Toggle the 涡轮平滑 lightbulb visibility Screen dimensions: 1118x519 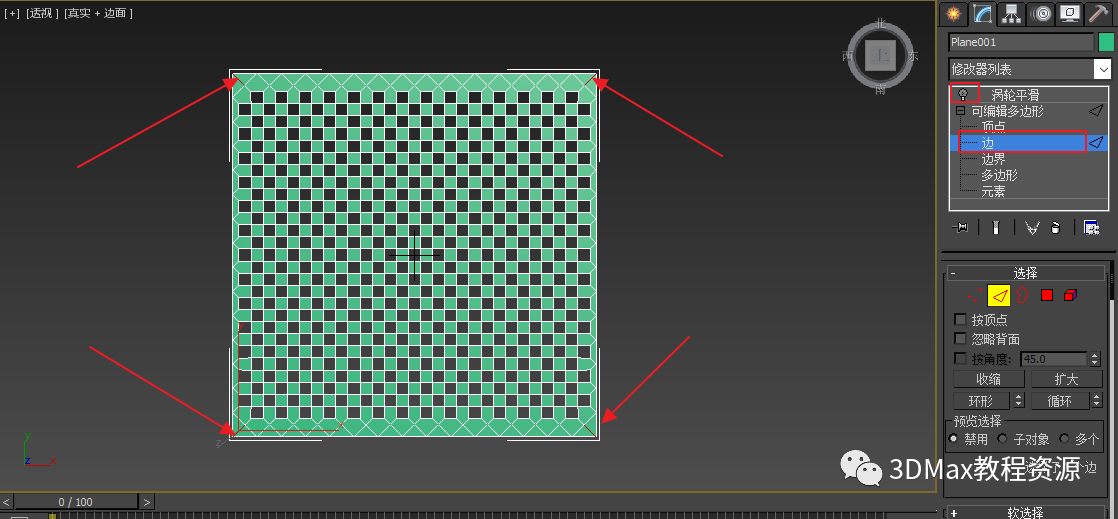(963, 94)
